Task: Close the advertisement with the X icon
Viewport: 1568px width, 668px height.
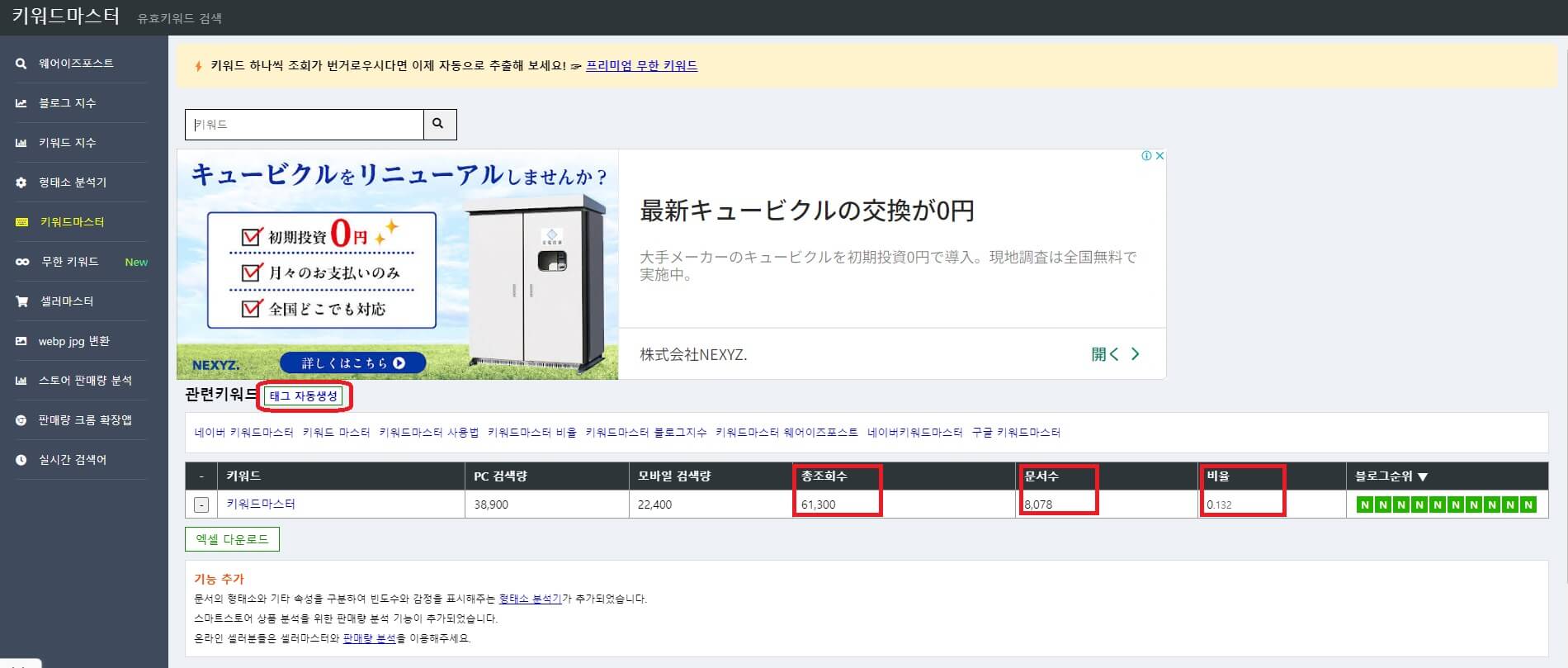Action: pos(1159,155)
